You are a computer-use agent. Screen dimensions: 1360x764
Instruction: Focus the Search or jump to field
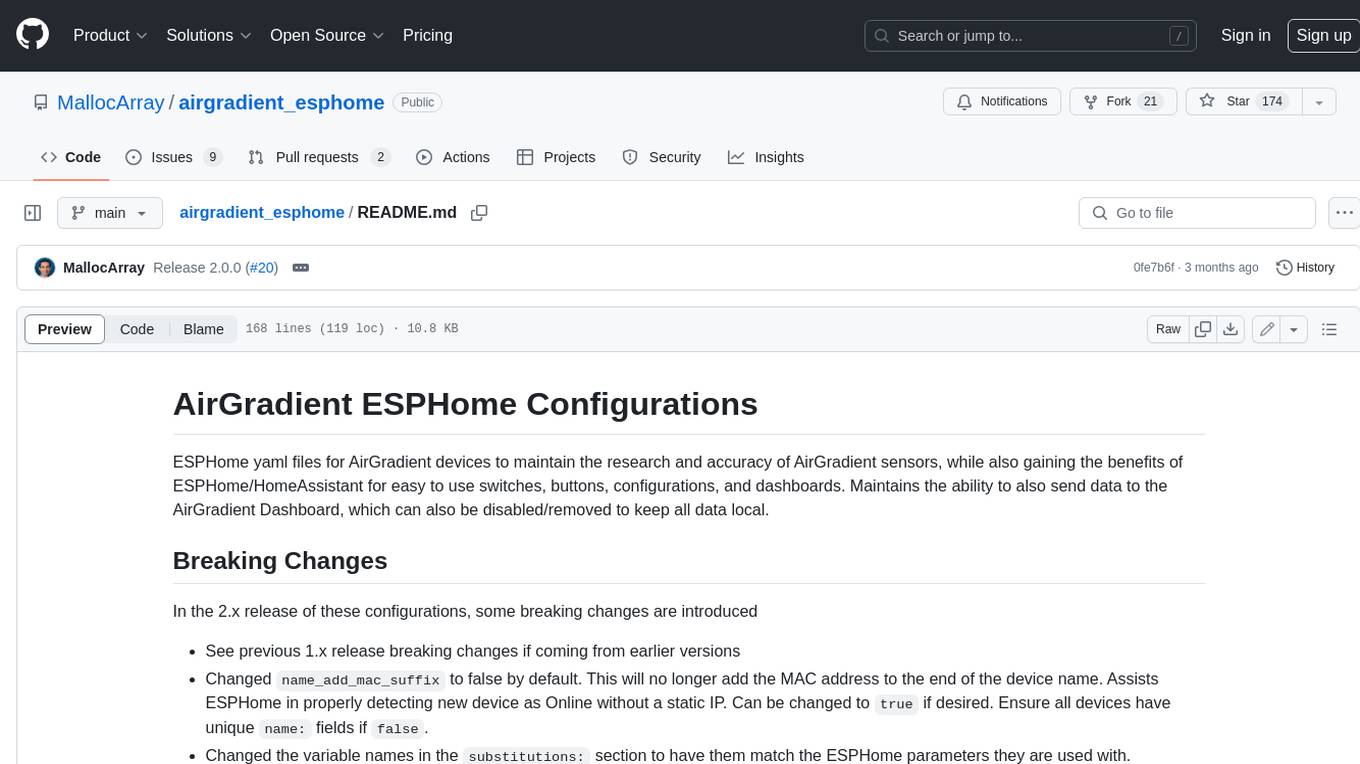1032,35
